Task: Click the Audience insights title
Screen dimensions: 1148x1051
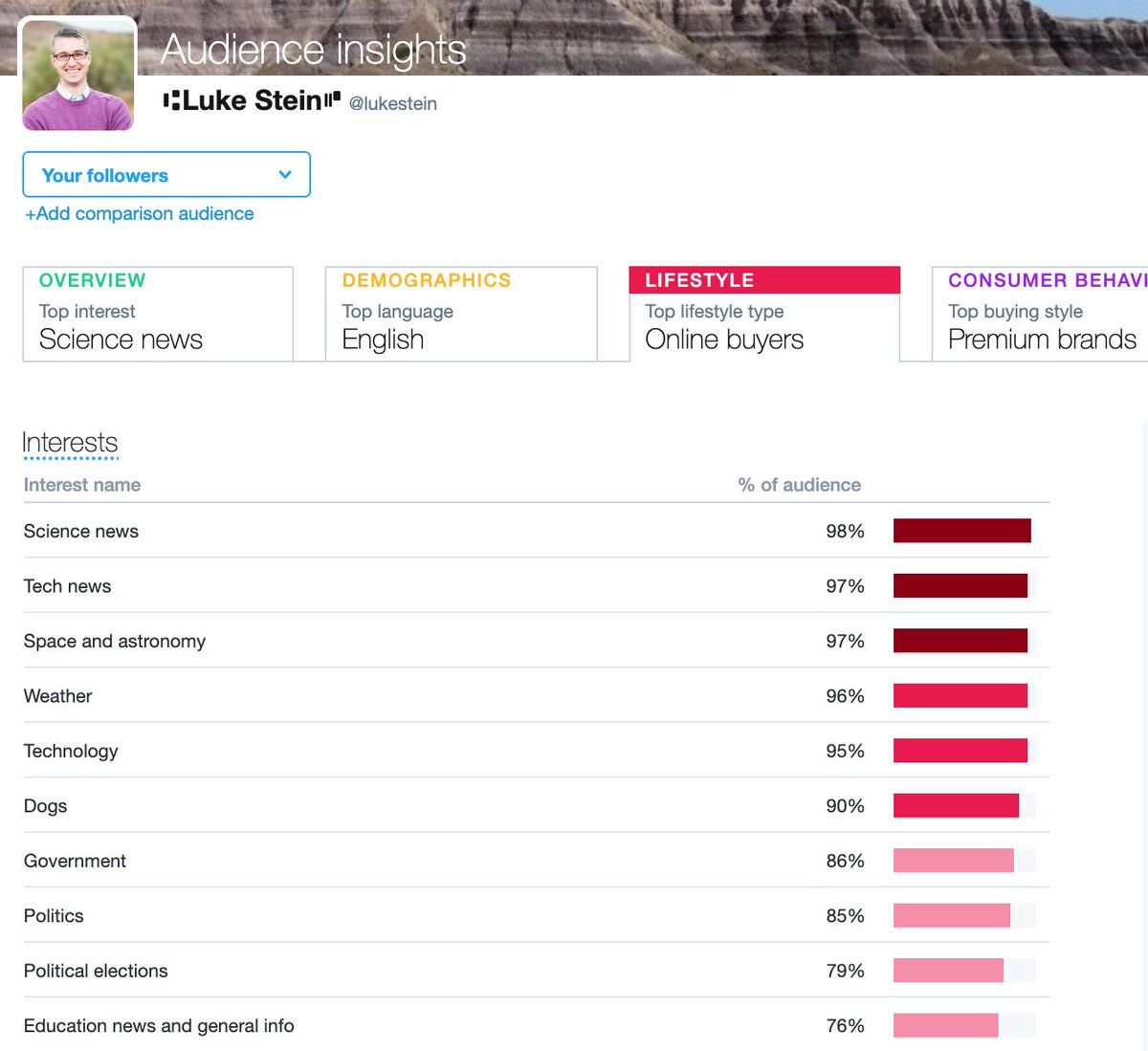Action: click(313, 50)
